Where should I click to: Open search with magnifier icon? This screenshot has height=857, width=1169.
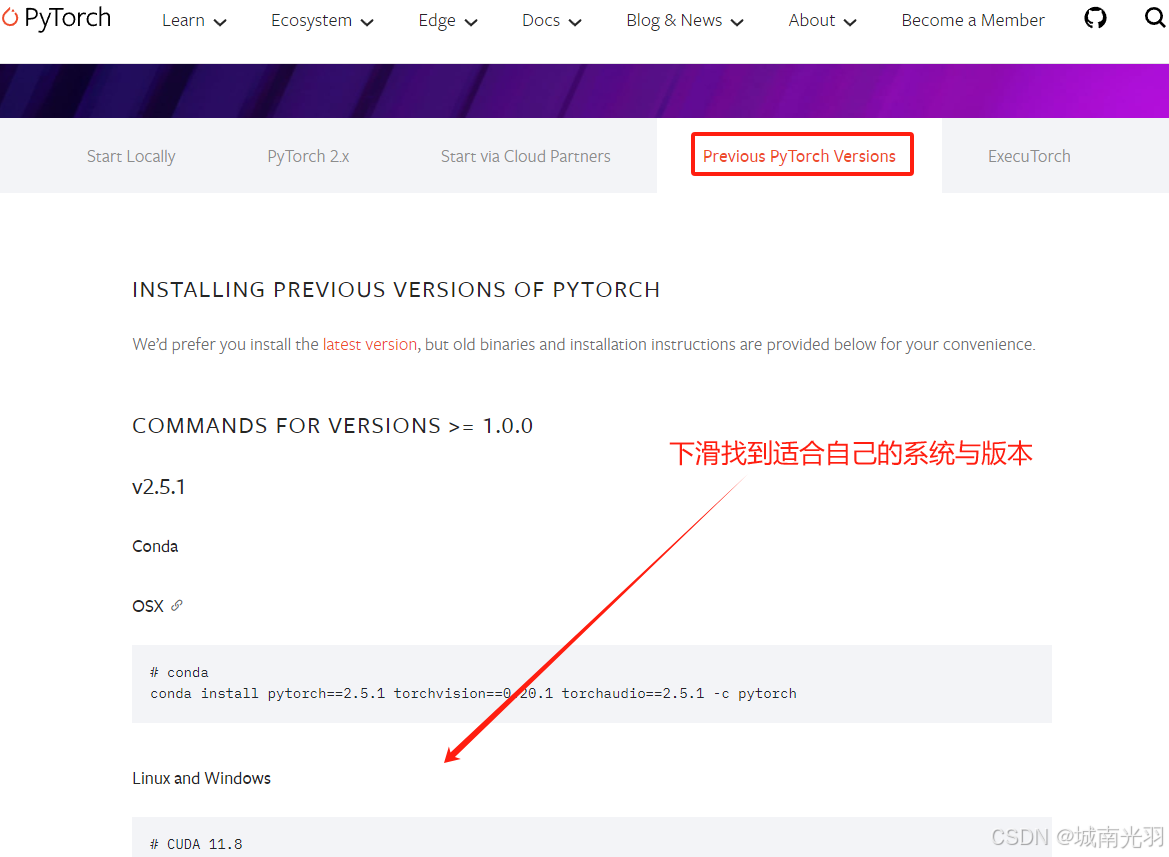point(1155,18)
